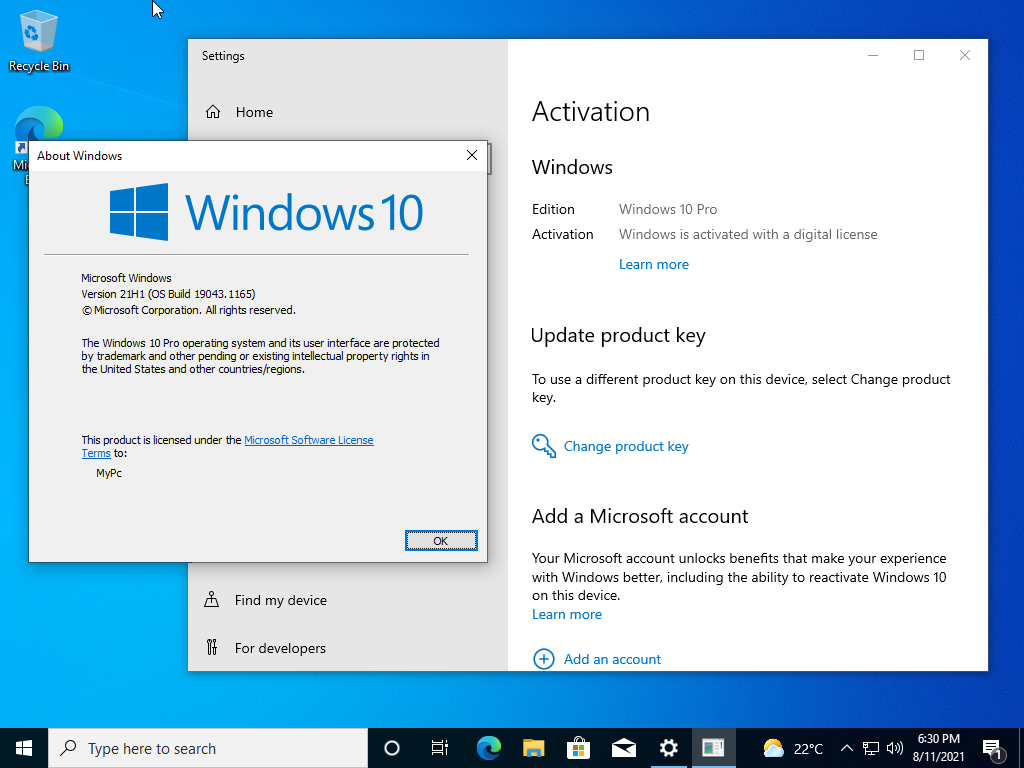This screenshot has height=768, width=1024.
Task: Click the volume icon in system tray
Action: (x=894, y=748)
